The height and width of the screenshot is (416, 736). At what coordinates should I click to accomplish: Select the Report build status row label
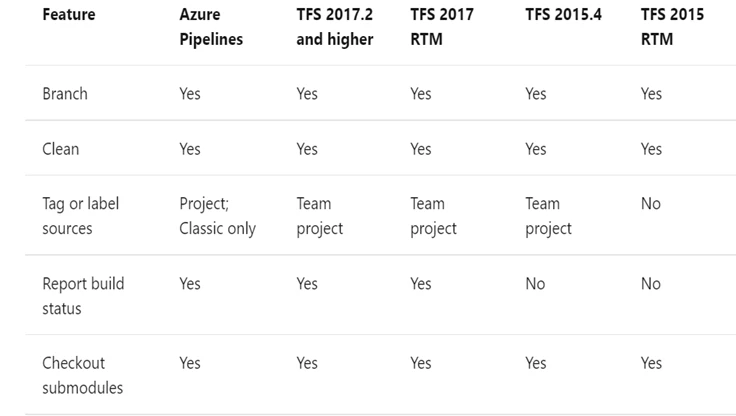click(x=83, y=296)
